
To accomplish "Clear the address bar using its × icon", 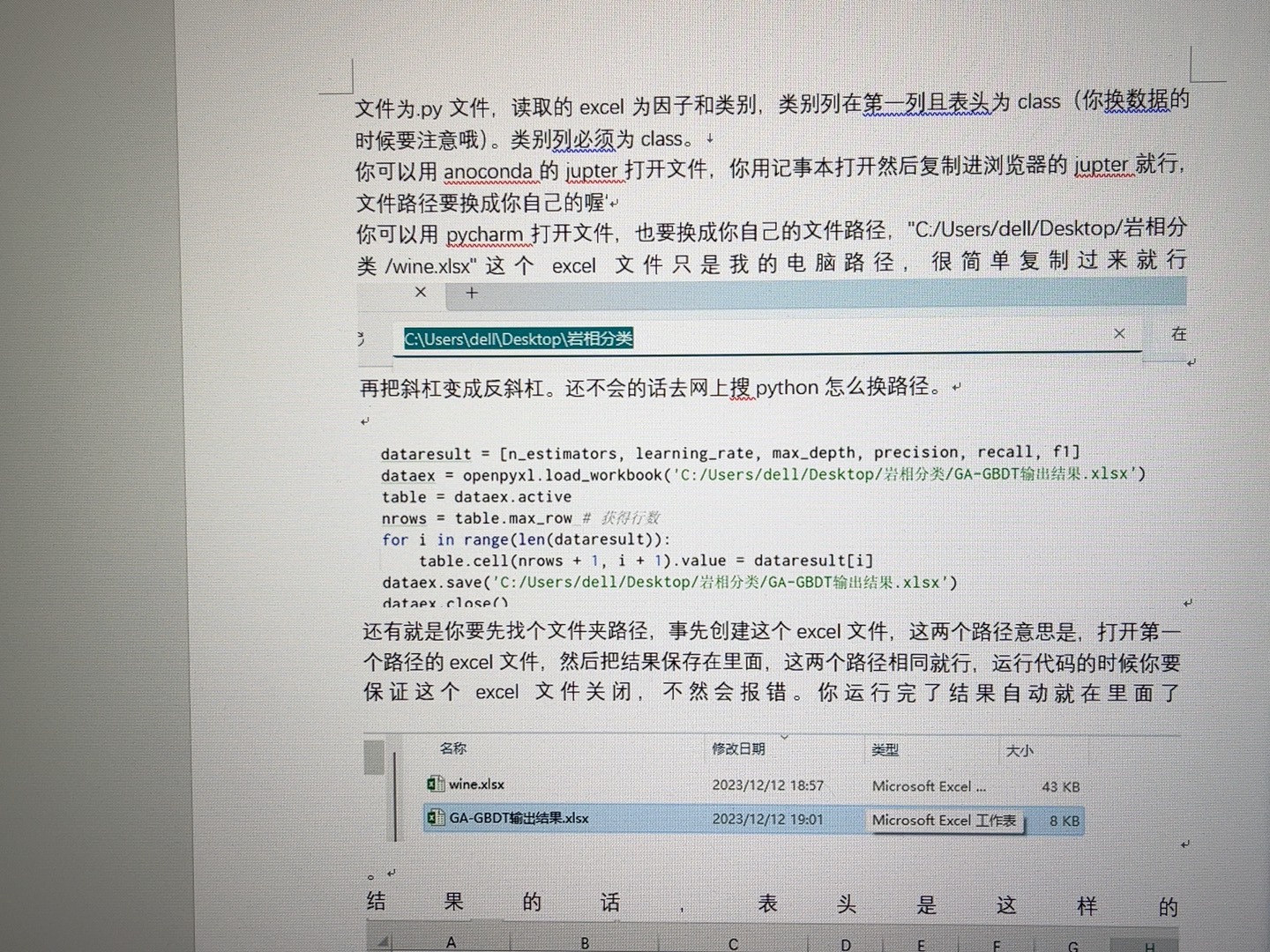I will coord(1119,333).
